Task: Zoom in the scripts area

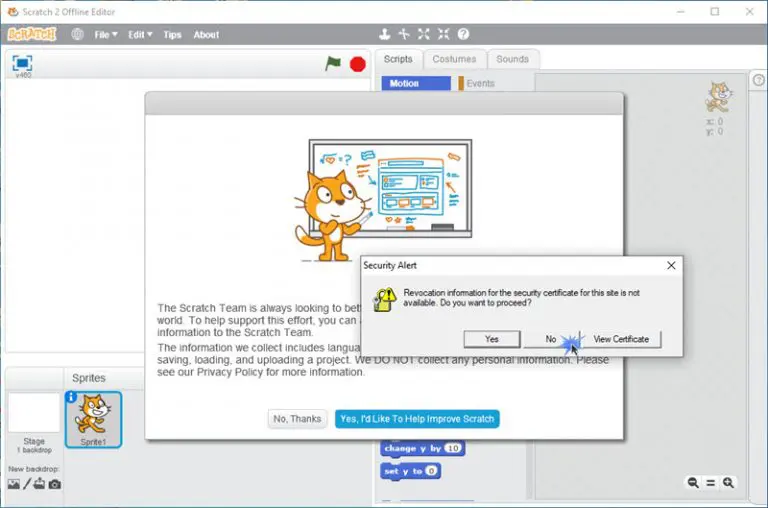Action: [x=728, y=483]
